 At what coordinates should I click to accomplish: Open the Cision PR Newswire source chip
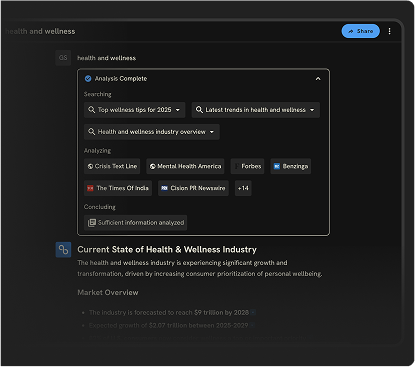pos(193,188)
